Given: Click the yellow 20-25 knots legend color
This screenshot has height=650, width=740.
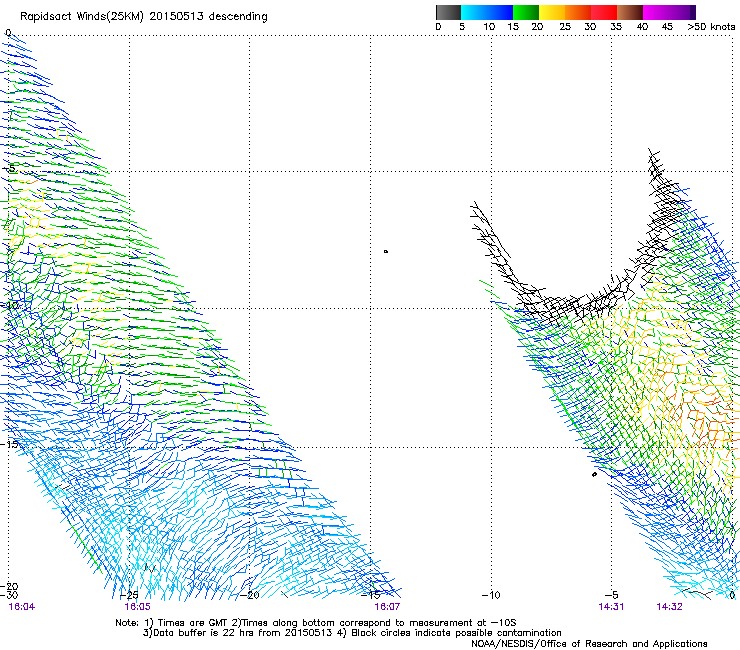Looking at the screenshot, I should click(552, 12).
